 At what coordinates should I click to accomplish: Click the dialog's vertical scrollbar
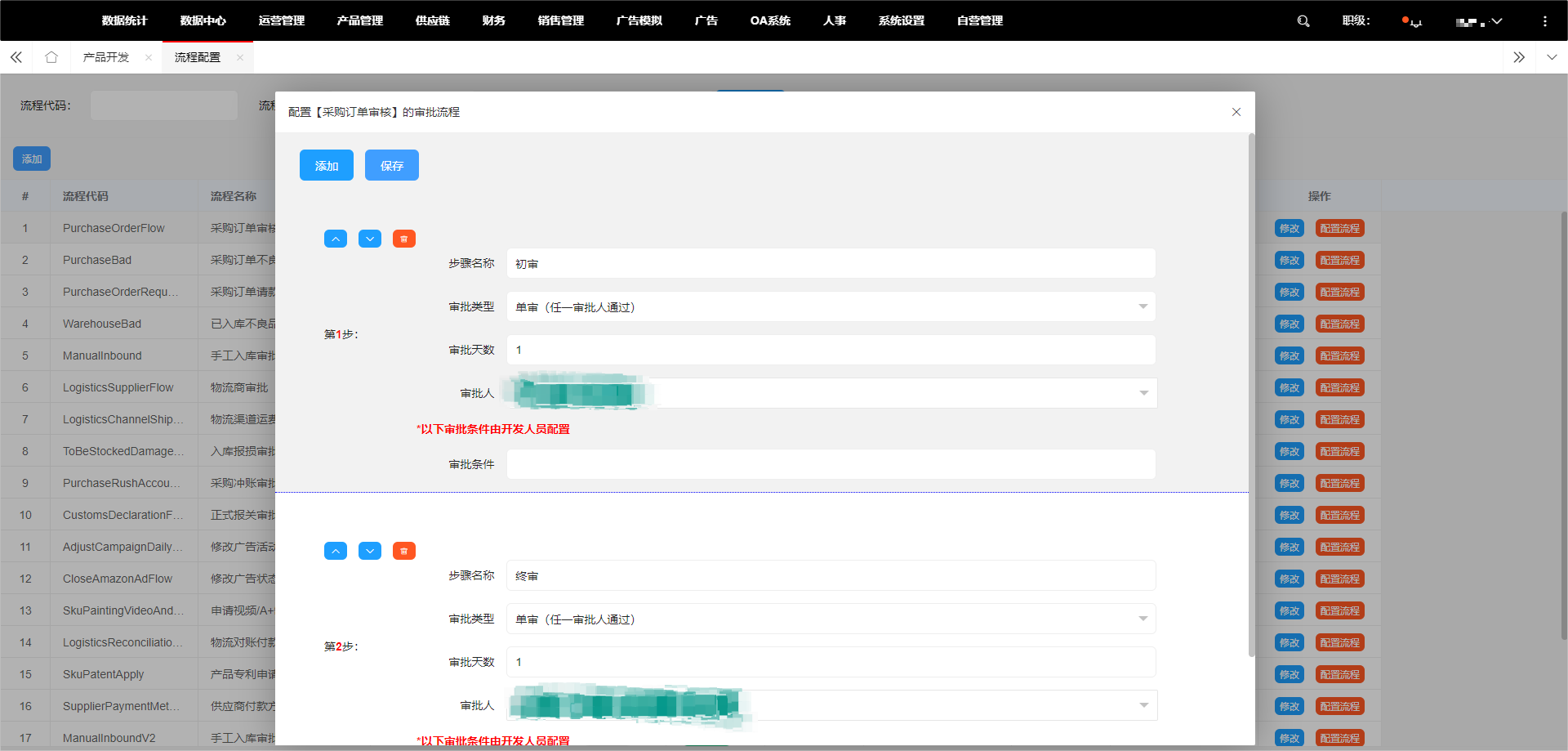pyautogui.click(x=1251, y=392)
